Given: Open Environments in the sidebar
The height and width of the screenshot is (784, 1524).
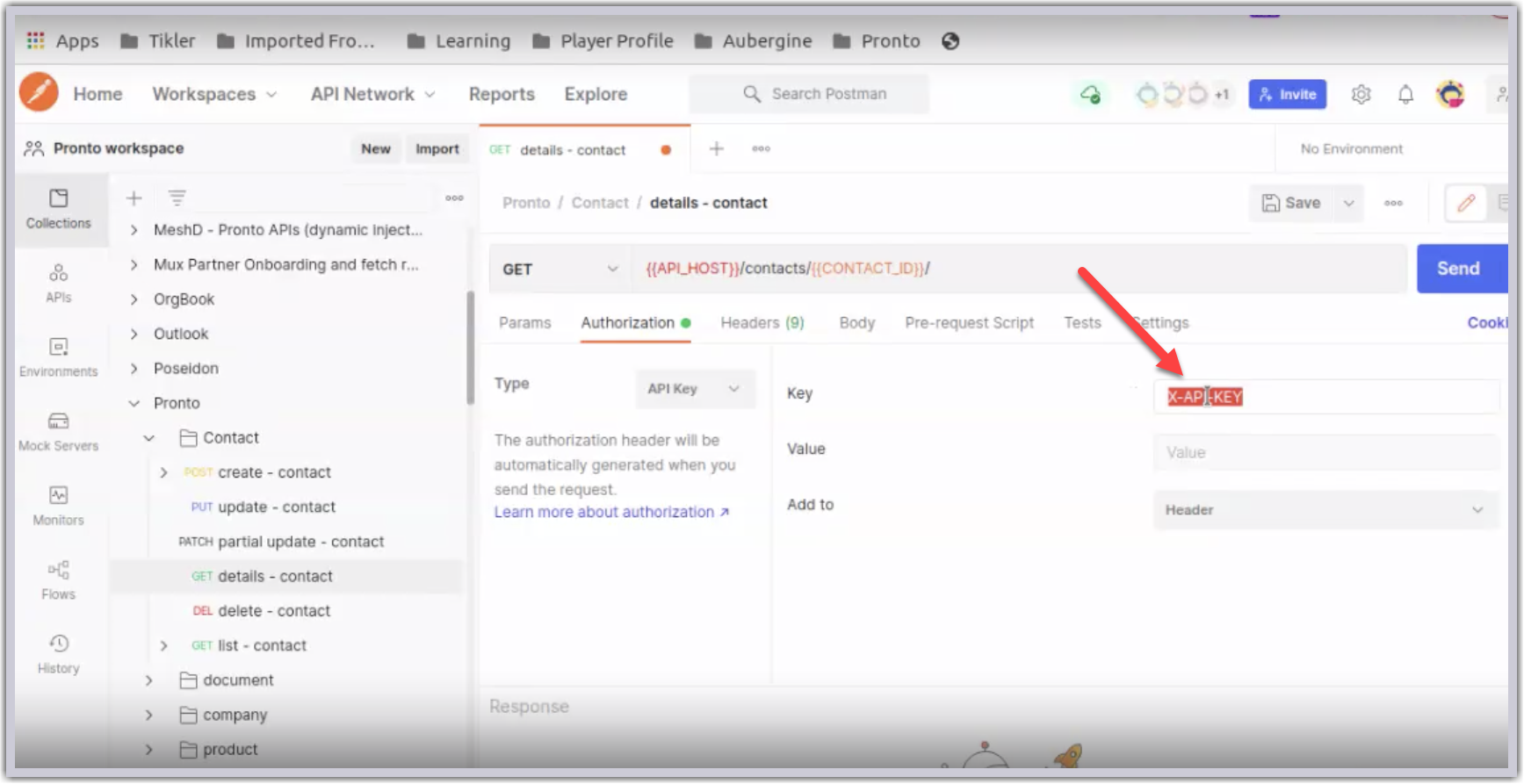Looking at the screenshot, I should click(x=59, y=357).
